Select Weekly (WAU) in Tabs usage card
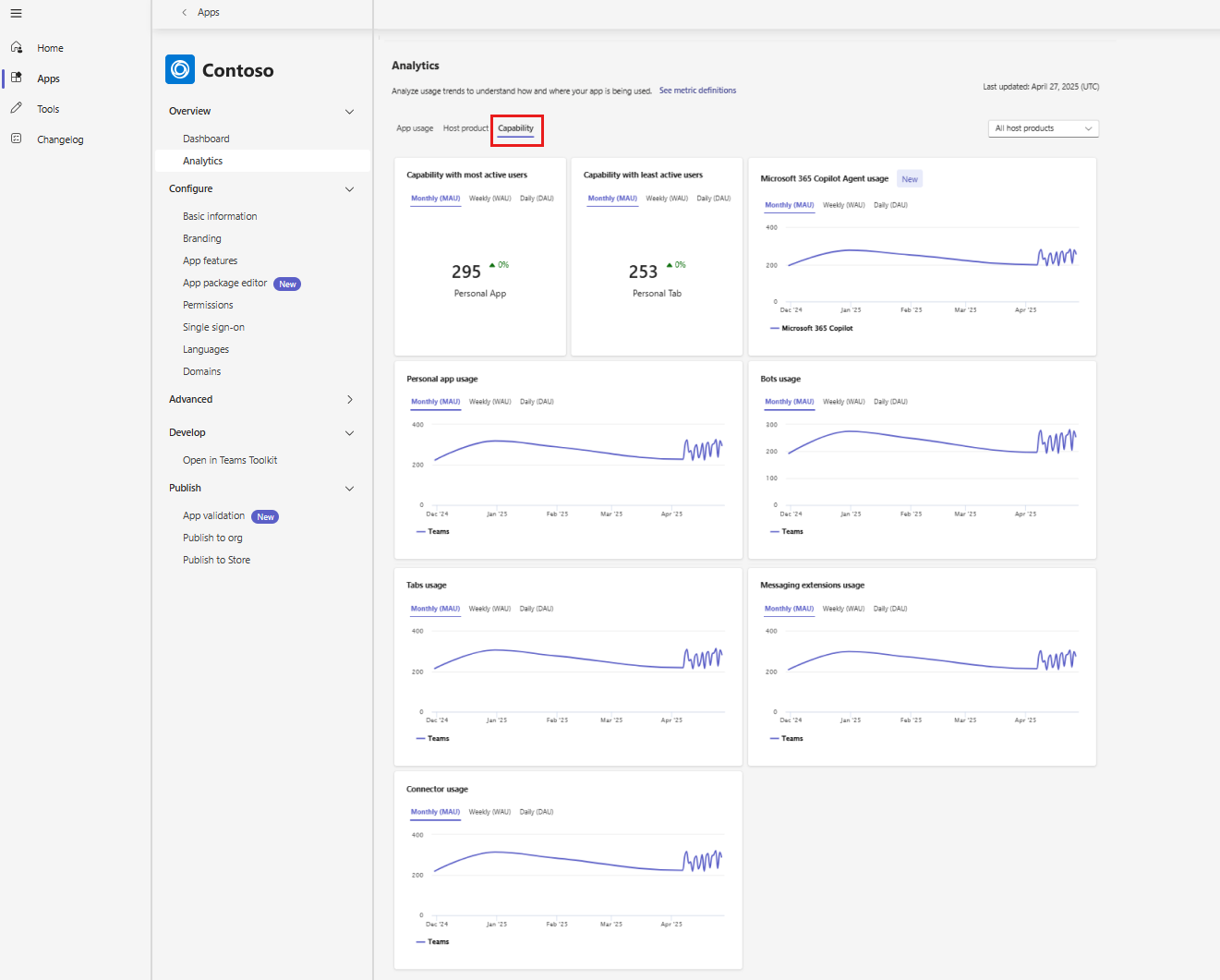Viewport: 1220px width, 980px height. [x=489, y=609]
